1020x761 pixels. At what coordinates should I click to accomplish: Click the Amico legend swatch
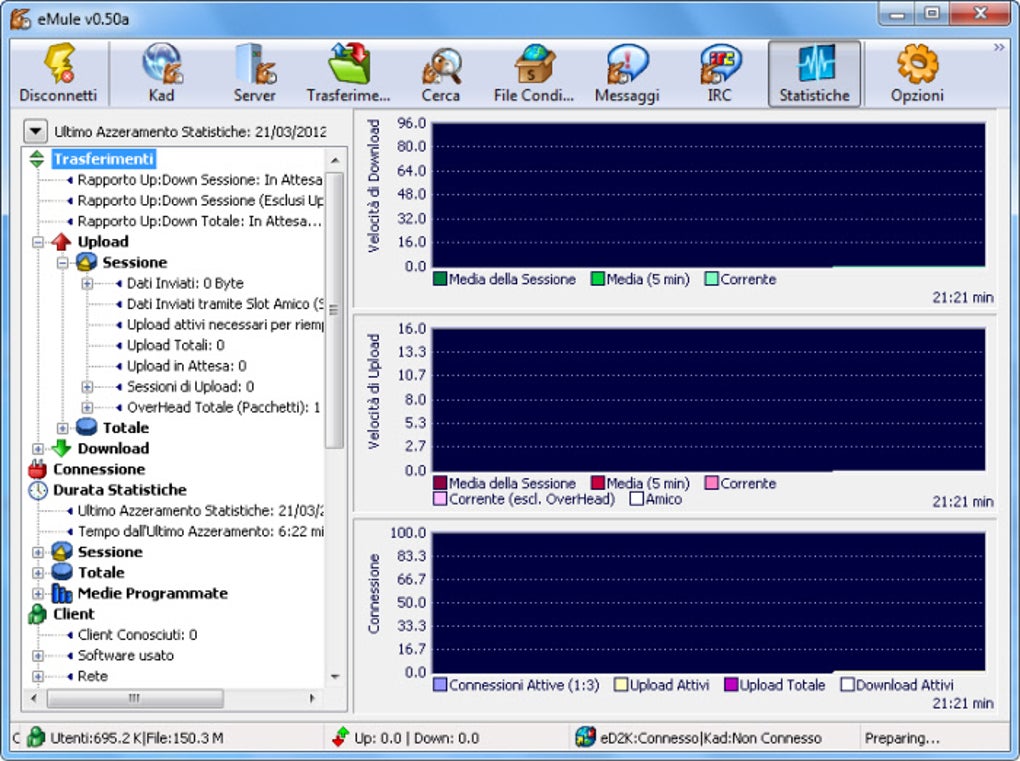[x=637, y=499]
